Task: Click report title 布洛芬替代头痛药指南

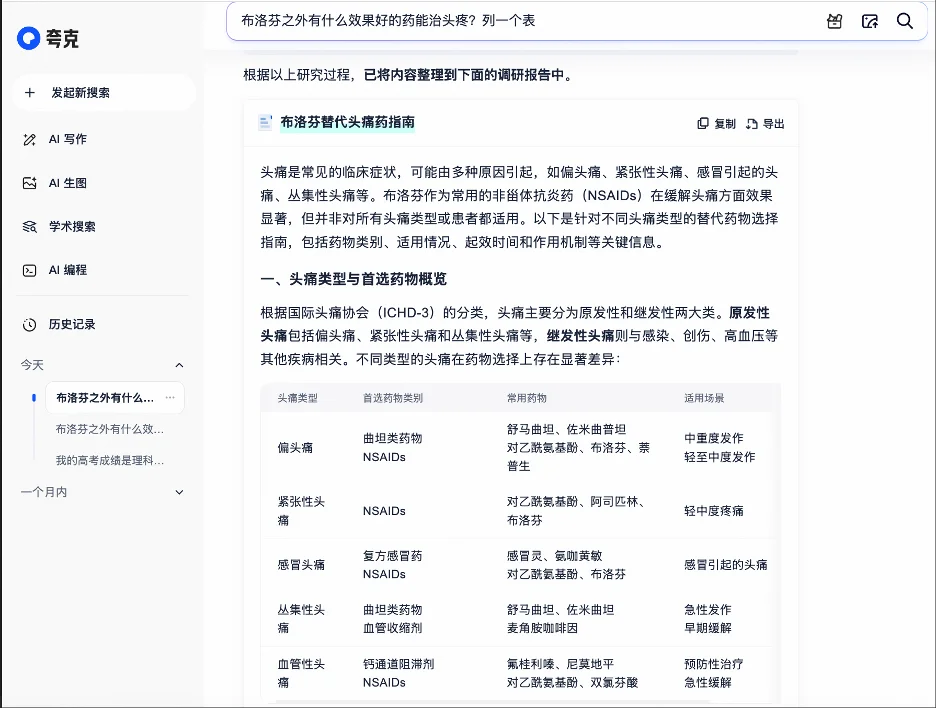Action: (x=347, y=122)
